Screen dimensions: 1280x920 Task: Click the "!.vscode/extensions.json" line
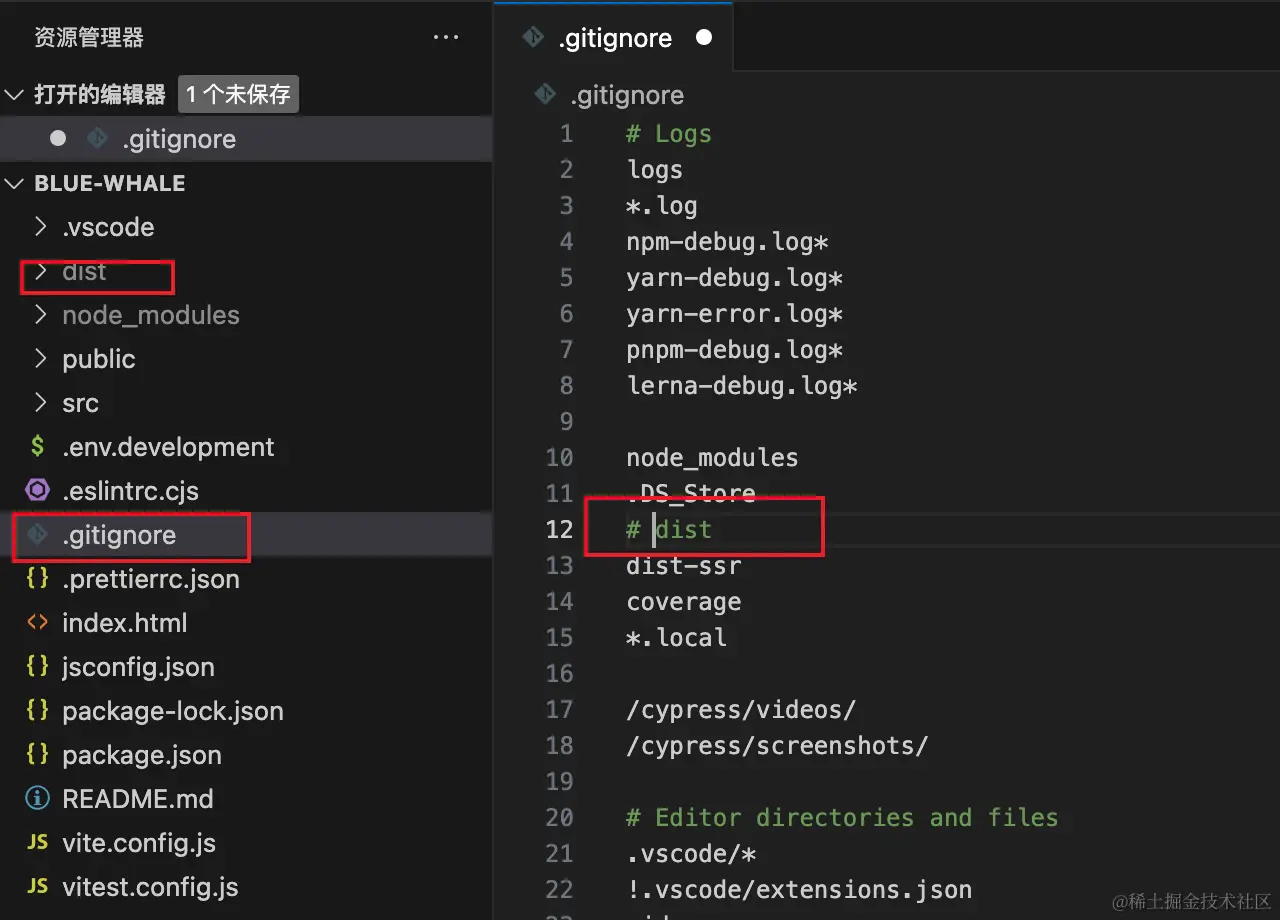(x=799, y=890)
